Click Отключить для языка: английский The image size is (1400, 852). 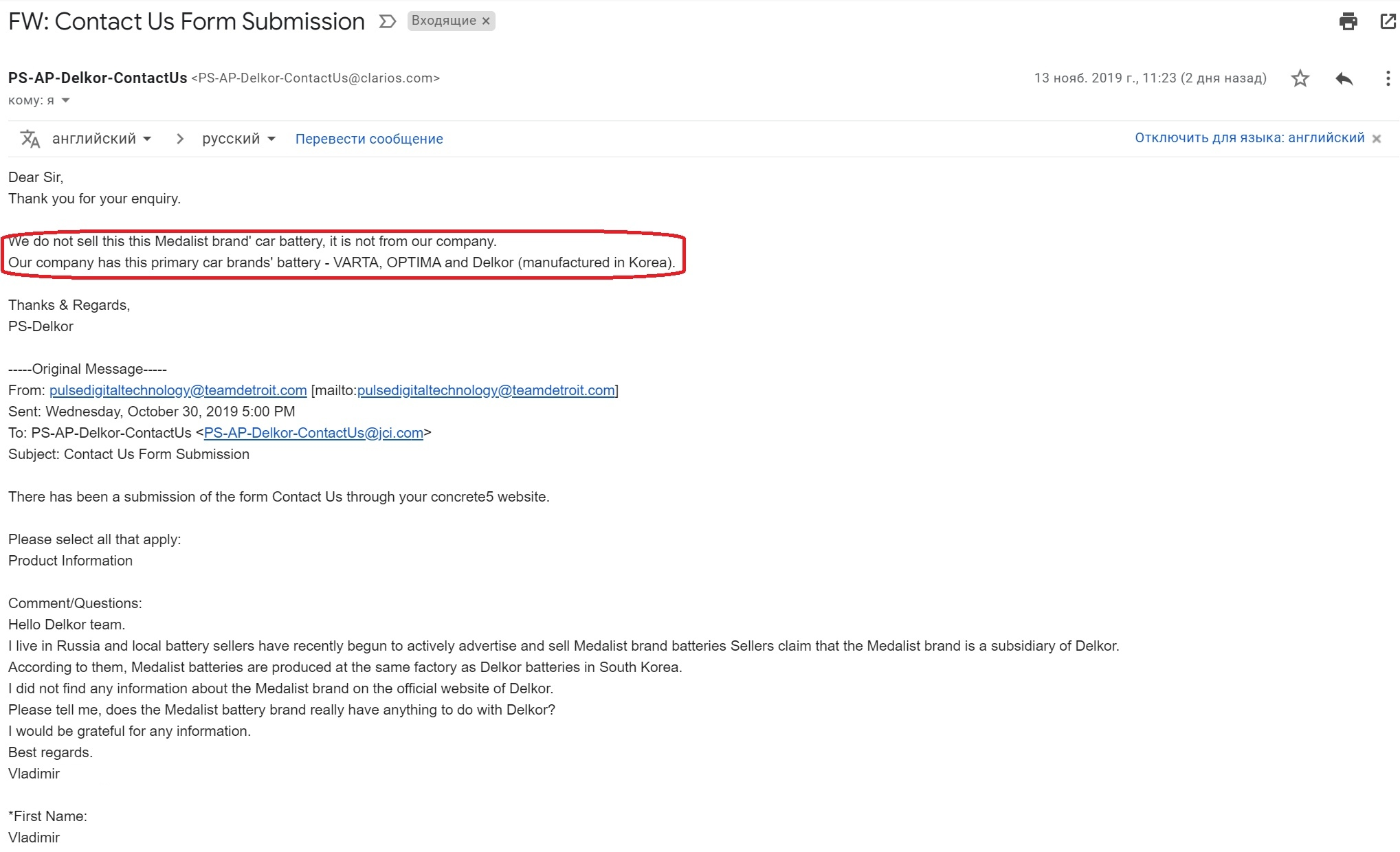1249,138
